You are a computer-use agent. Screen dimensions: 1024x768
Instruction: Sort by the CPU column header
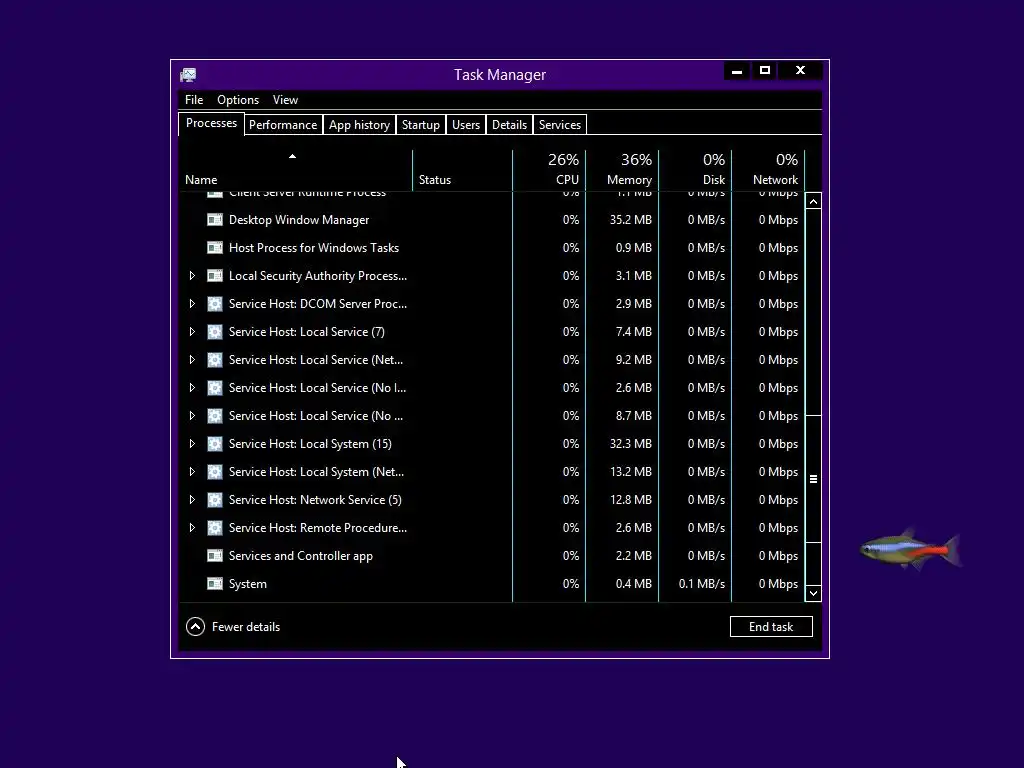coord(549,170)
